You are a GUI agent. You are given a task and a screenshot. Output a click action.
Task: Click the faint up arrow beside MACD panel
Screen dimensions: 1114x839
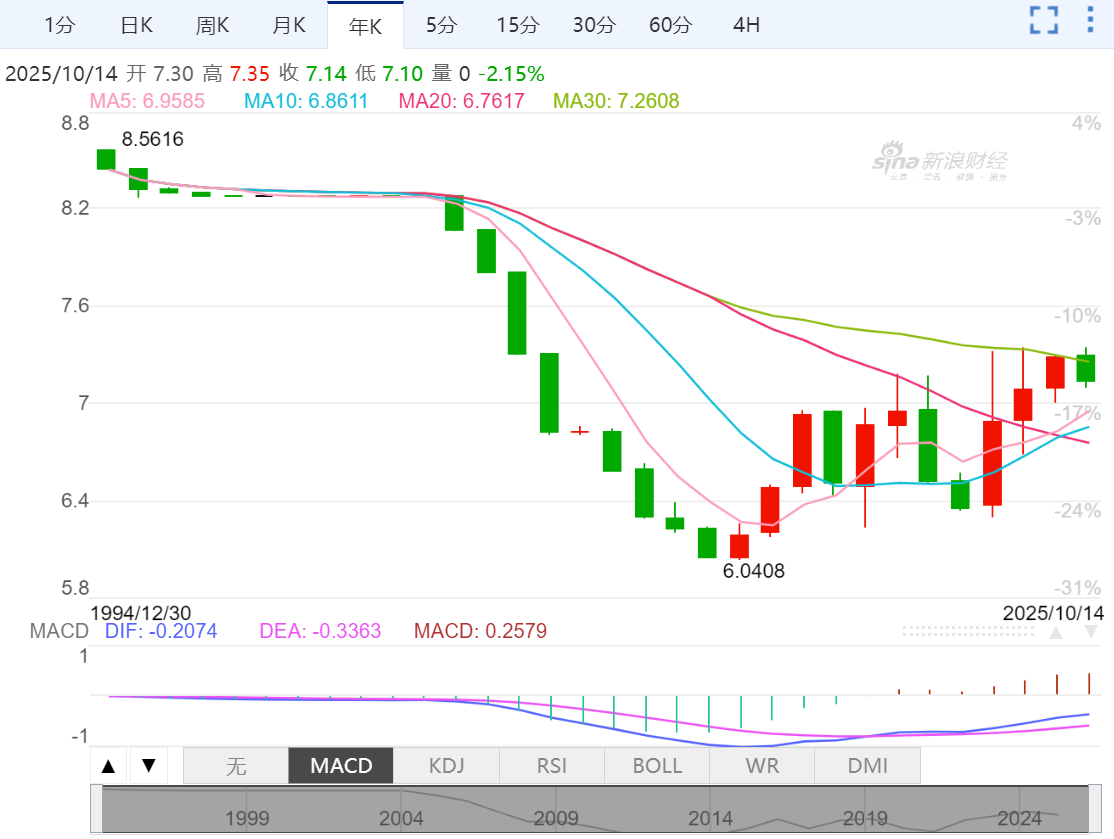tap(1056, 632)
